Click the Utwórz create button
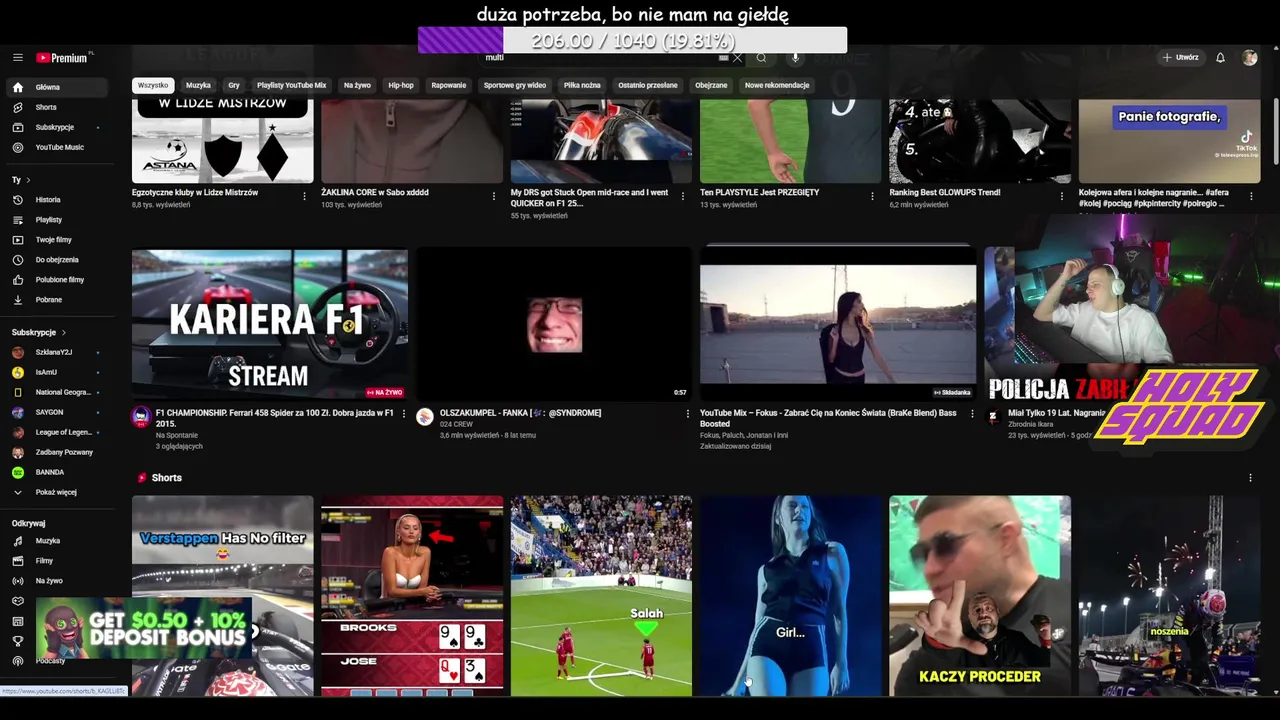1280x720 pixels. (1180, 58)
